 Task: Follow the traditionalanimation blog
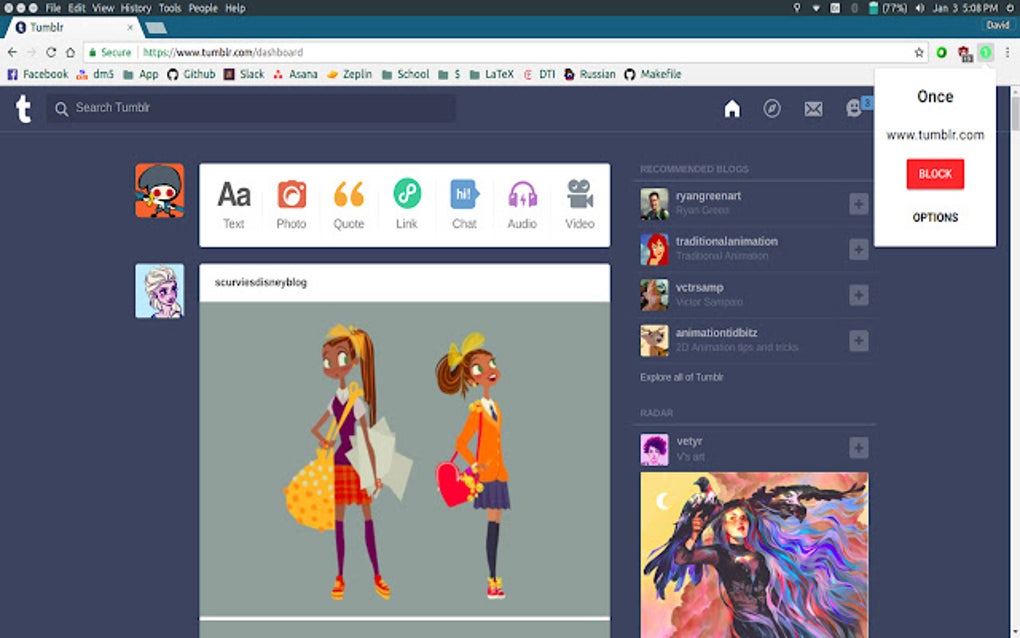click(858, 249)
